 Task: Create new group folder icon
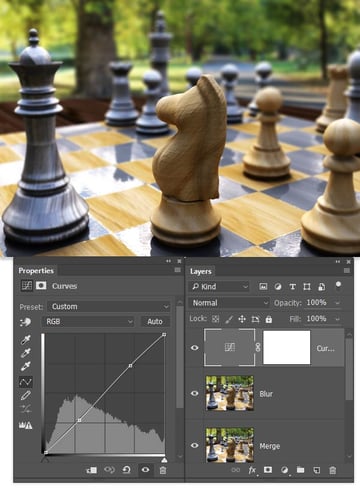(x=300, y=470)
